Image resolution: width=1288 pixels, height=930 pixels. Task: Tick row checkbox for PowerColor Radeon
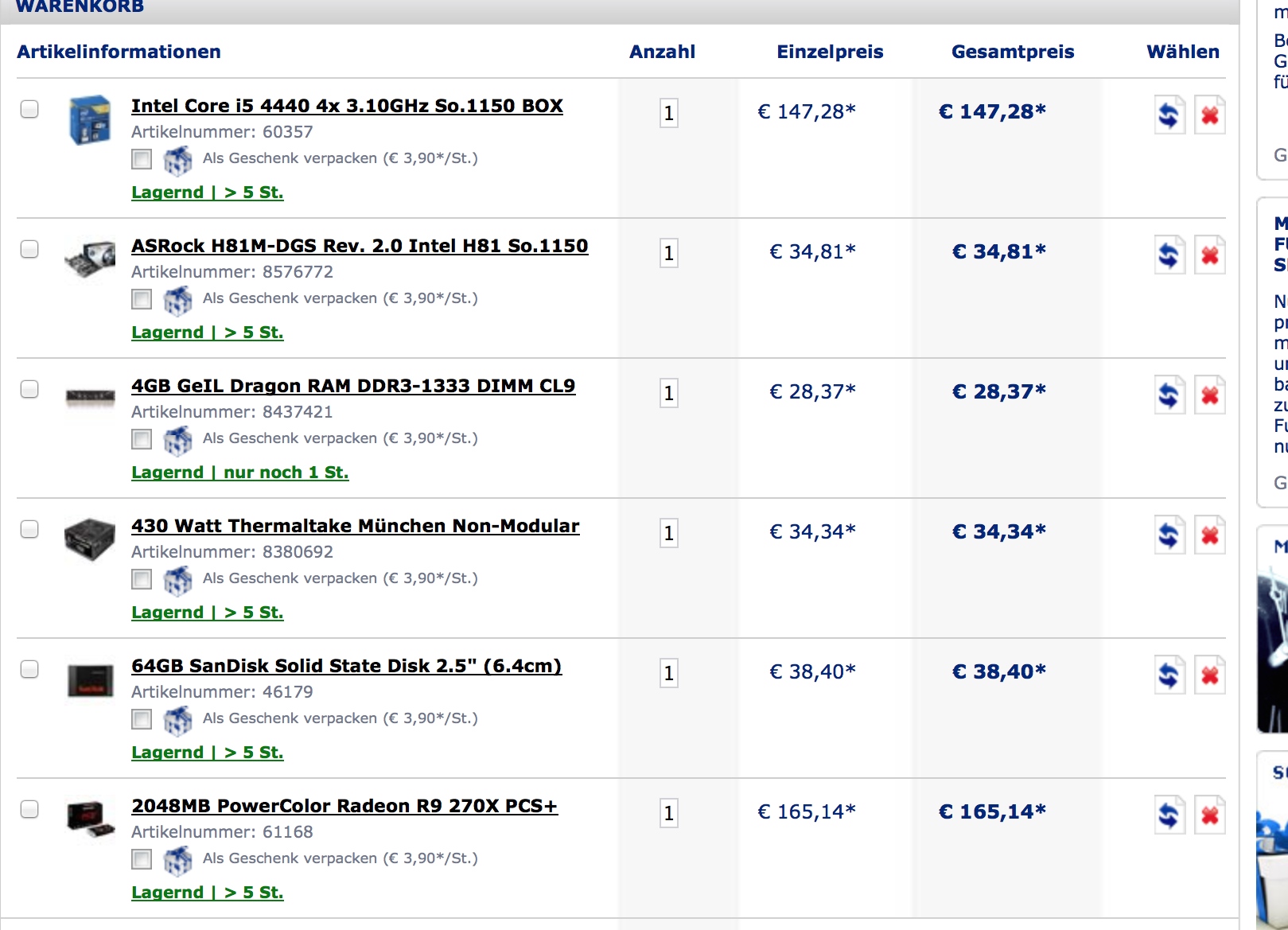[x=29, y=809]
